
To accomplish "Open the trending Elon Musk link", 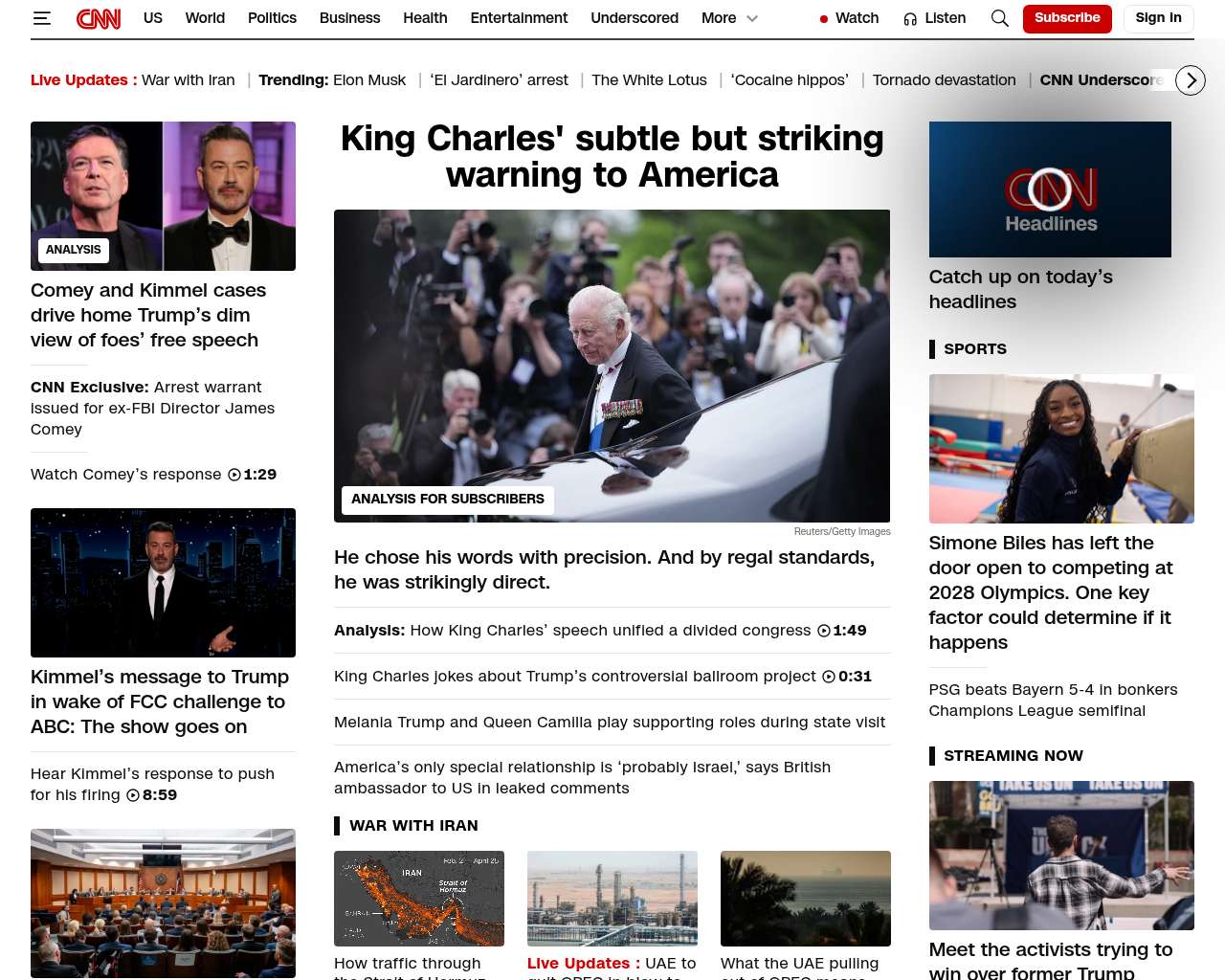I will coord(369,80).
